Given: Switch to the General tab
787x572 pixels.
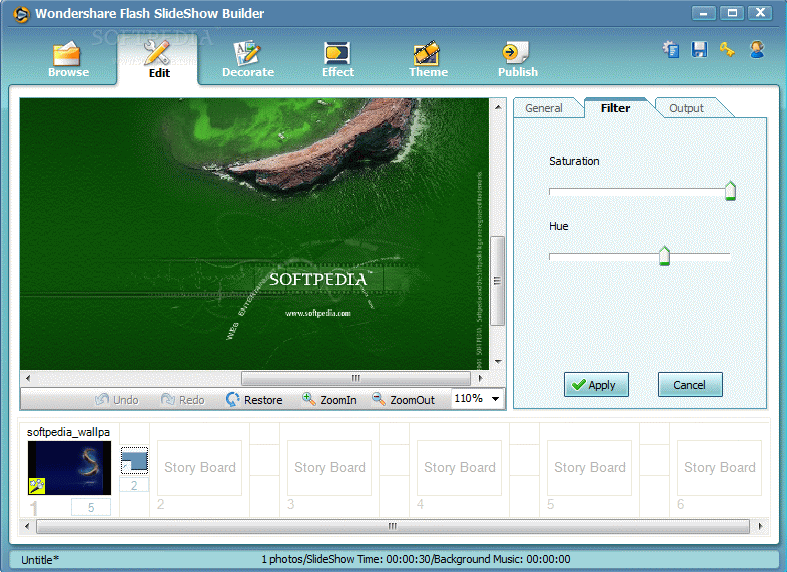Looking at the screenshot, I should click(544, 108).
